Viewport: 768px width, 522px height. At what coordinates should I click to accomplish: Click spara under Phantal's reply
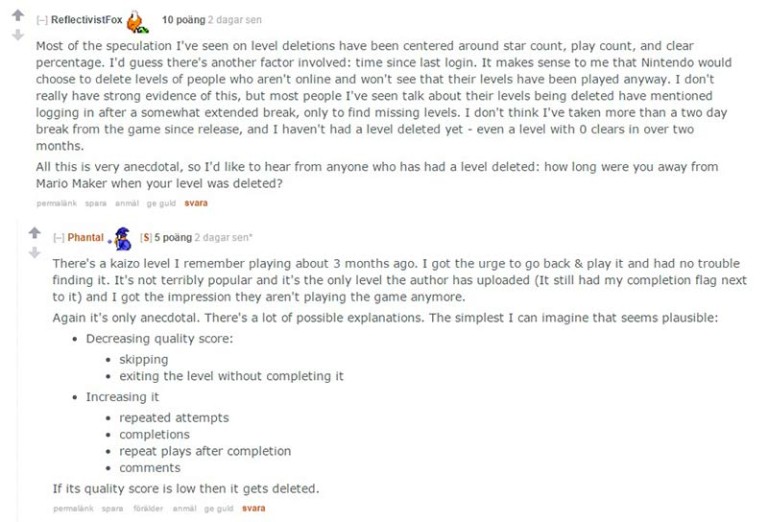click(113, 508)
